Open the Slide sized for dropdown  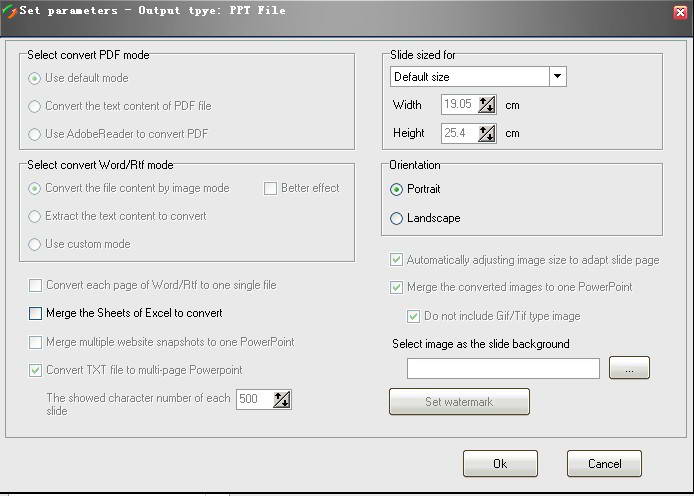pos(557,77)
